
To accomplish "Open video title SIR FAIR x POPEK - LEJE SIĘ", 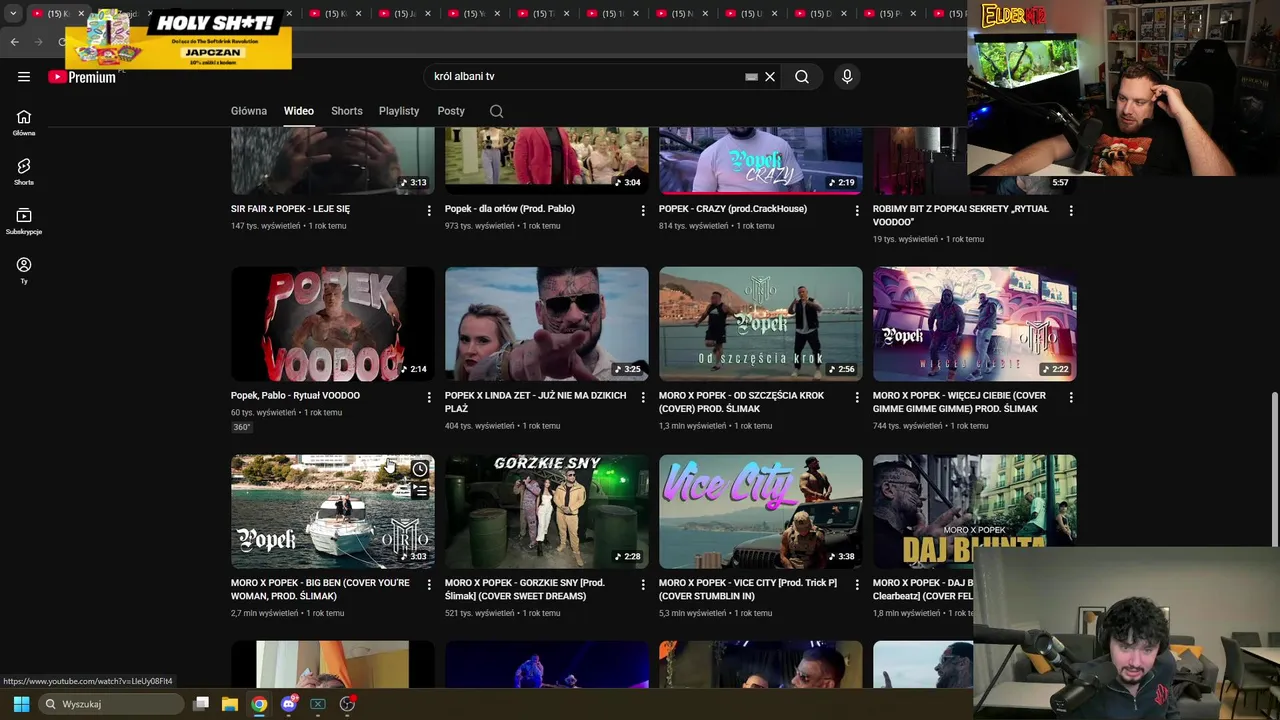I will [290, 209].
